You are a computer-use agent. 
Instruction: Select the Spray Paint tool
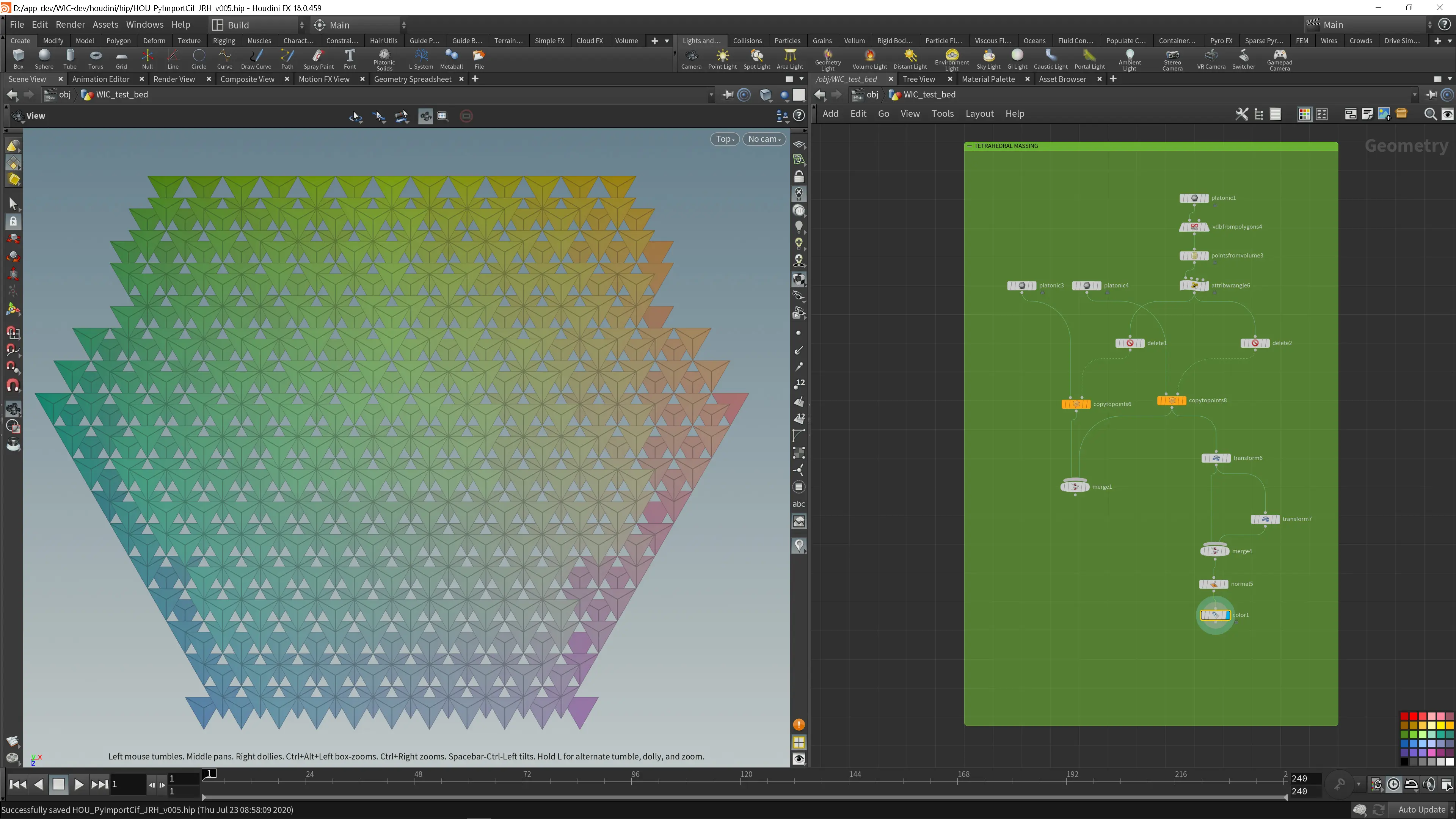318,59
